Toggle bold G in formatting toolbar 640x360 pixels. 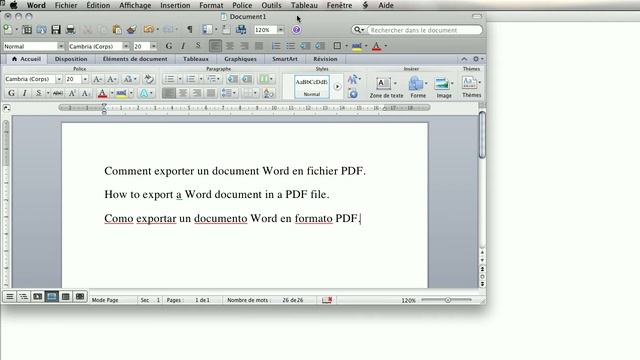(169, 46)
